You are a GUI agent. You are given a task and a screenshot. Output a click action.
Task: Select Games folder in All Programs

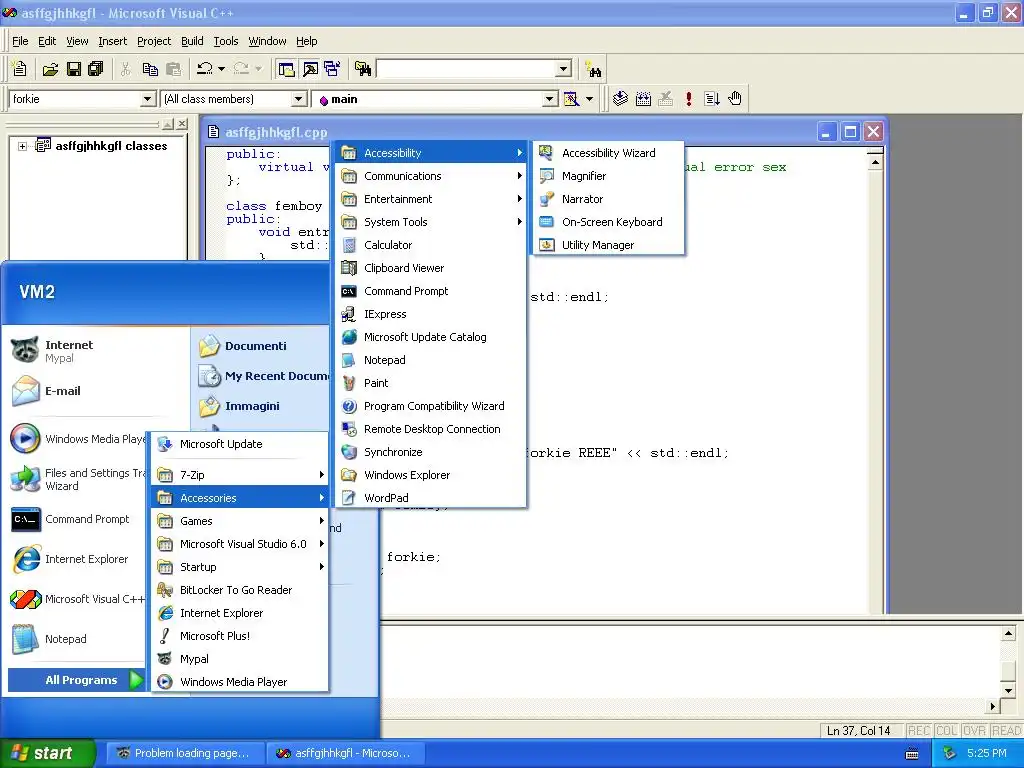[240, 520]
